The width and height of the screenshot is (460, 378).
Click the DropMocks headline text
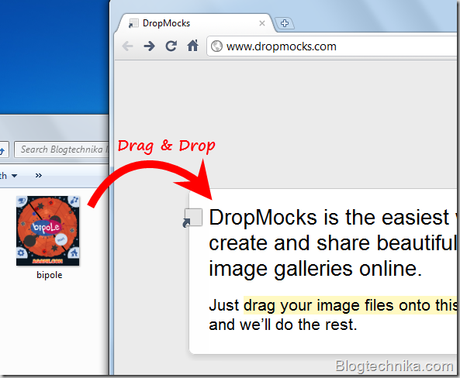coord(334,243)
